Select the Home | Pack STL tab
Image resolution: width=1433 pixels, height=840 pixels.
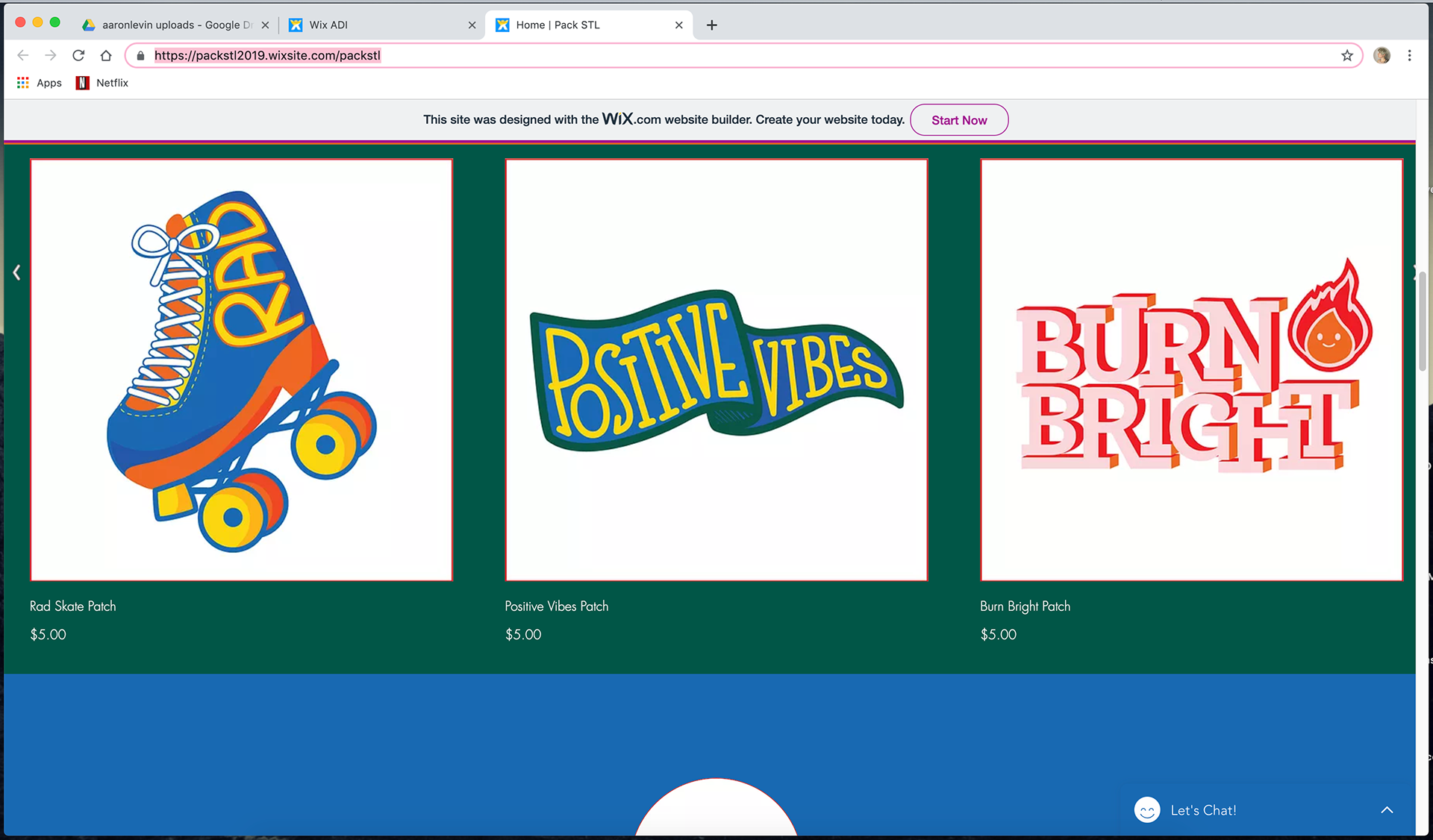coord(588,25)
